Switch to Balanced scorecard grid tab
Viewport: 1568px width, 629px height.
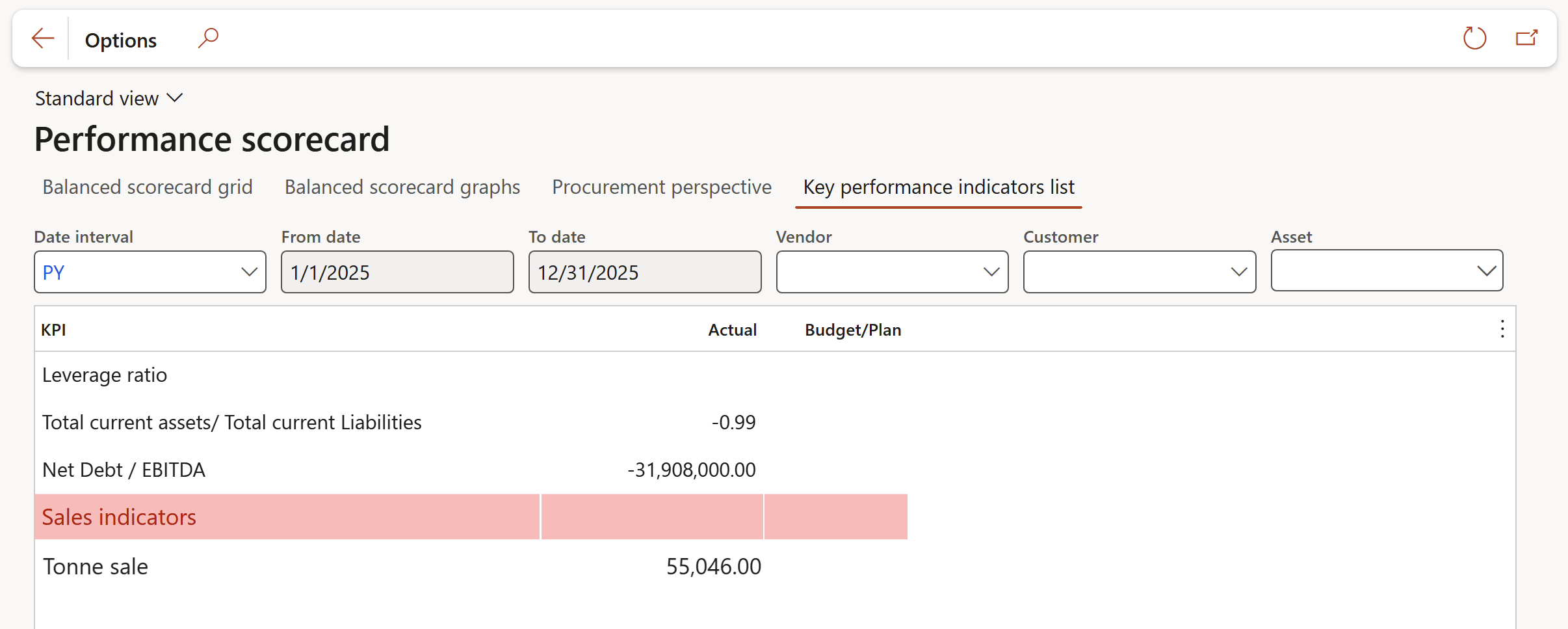[x=148, y=187]
